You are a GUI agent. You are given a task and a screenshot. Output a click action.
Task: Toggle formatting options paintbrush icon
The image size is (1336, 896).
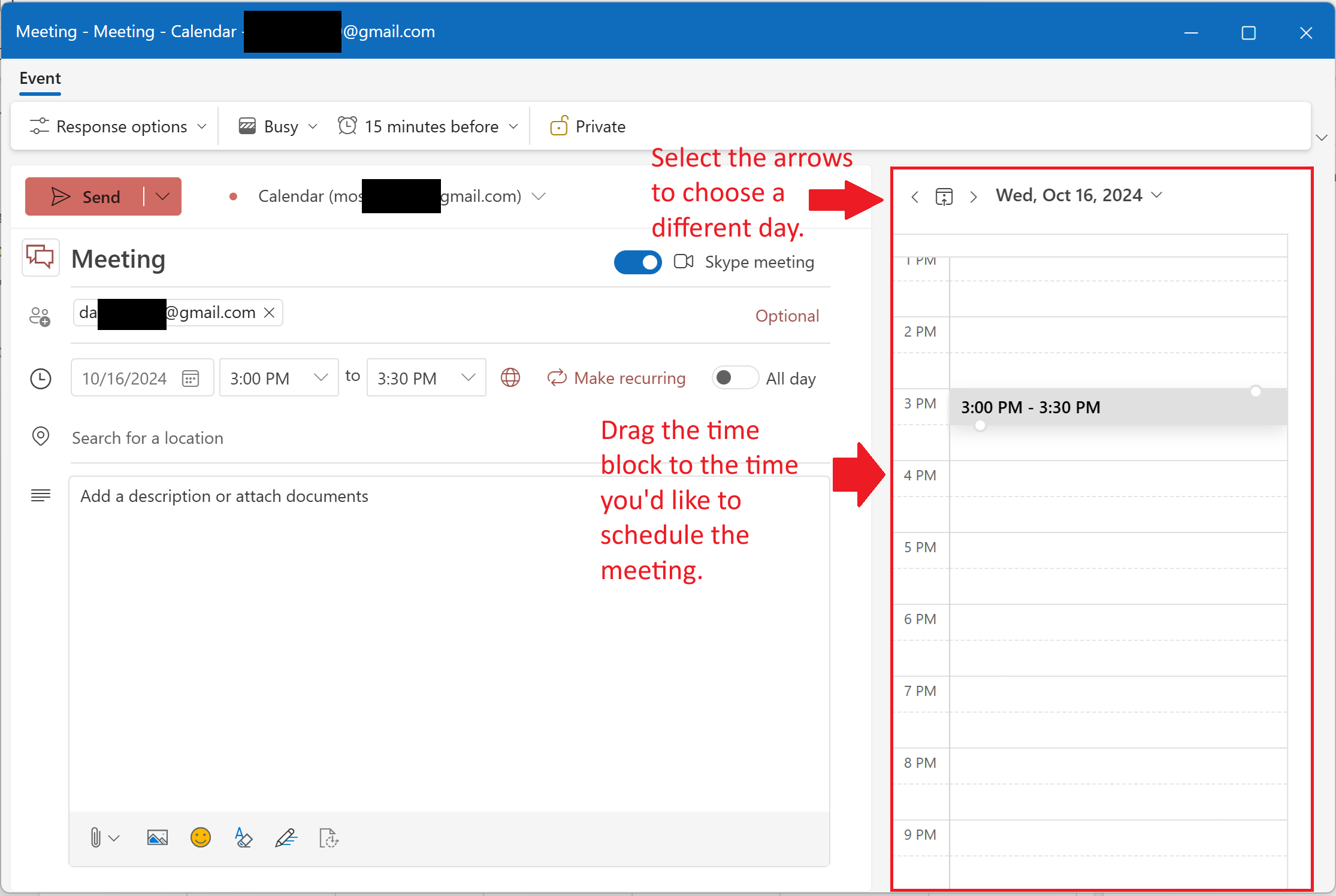[243, 837]
